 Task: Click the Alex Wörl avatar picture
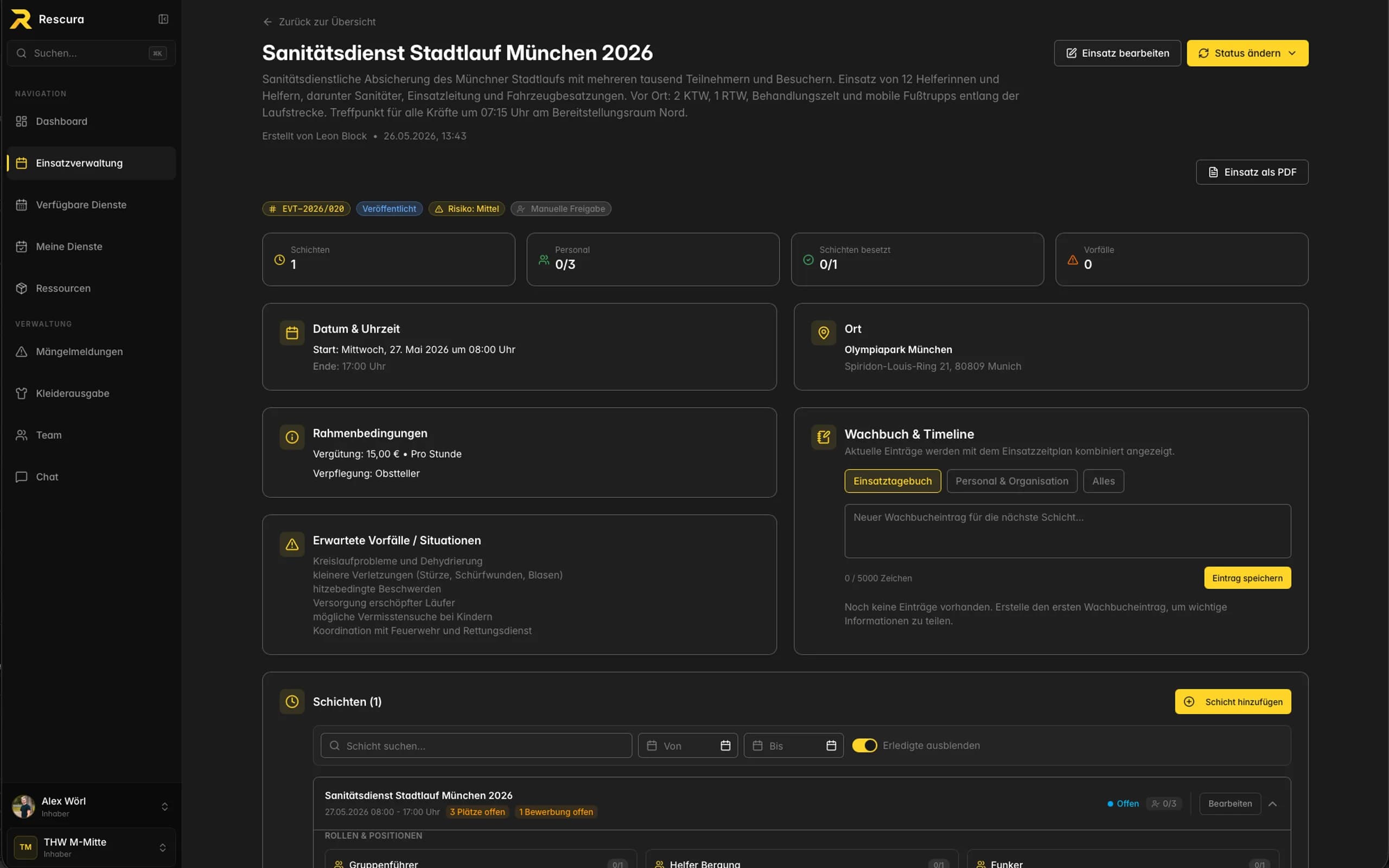(23, 806)
